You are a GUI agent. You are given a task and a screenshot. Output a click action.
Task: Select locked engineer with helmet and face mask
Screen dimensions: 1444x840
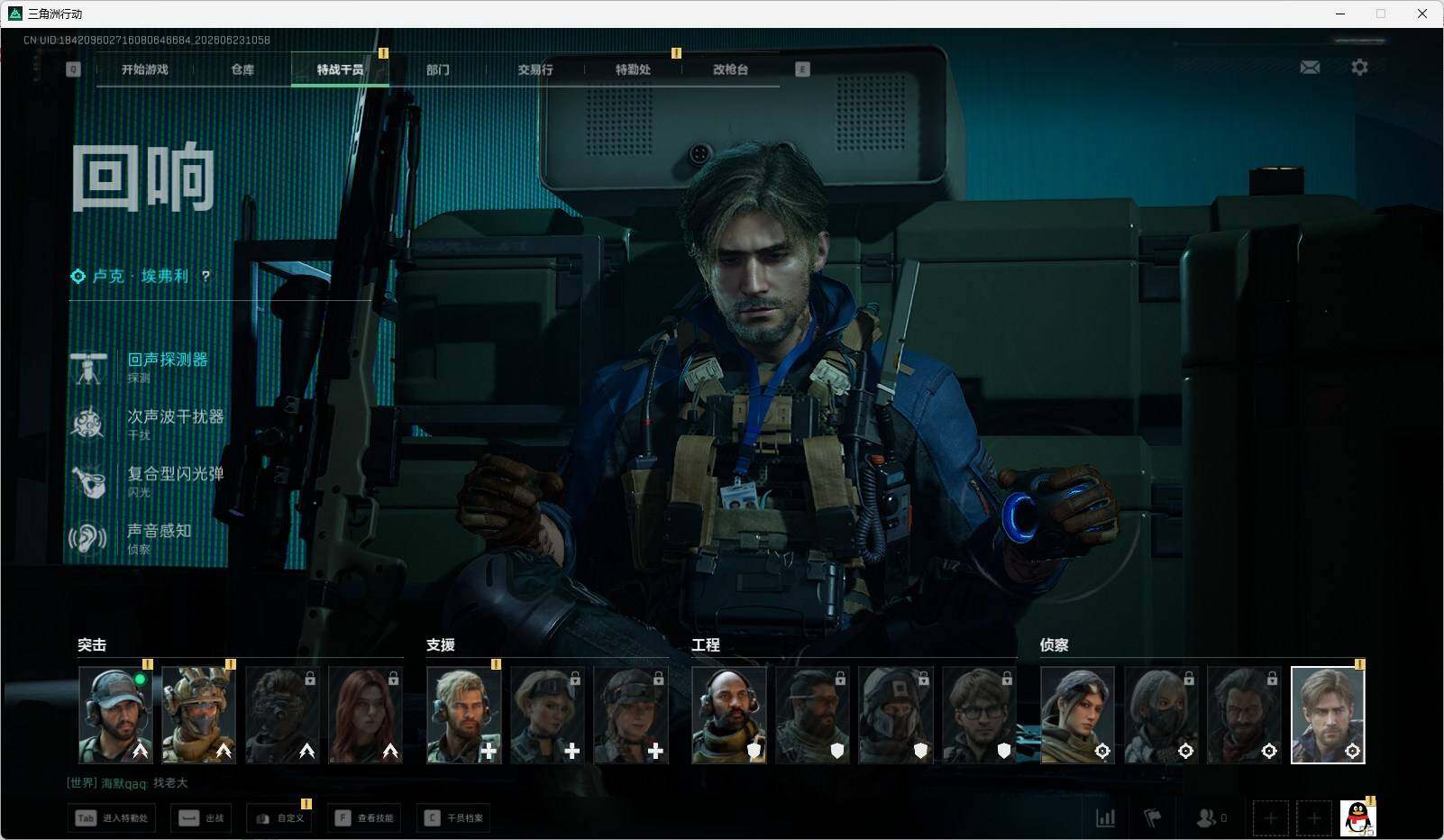pos(896,715)
